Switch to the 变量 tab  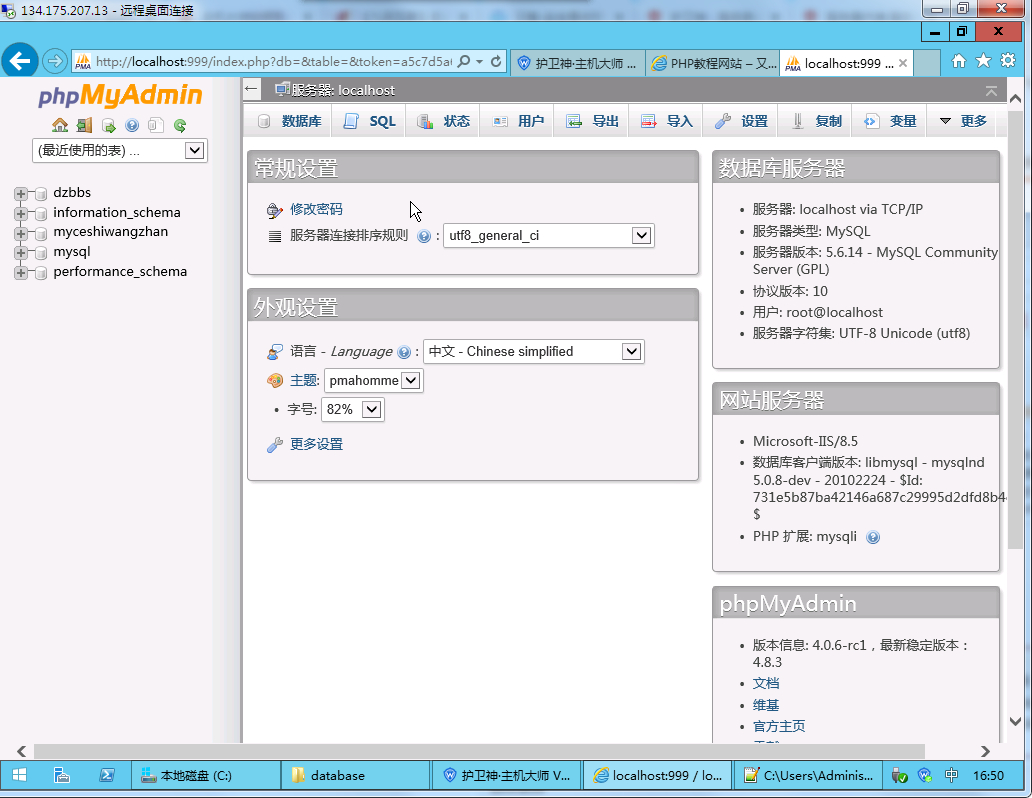click(890, 121)
